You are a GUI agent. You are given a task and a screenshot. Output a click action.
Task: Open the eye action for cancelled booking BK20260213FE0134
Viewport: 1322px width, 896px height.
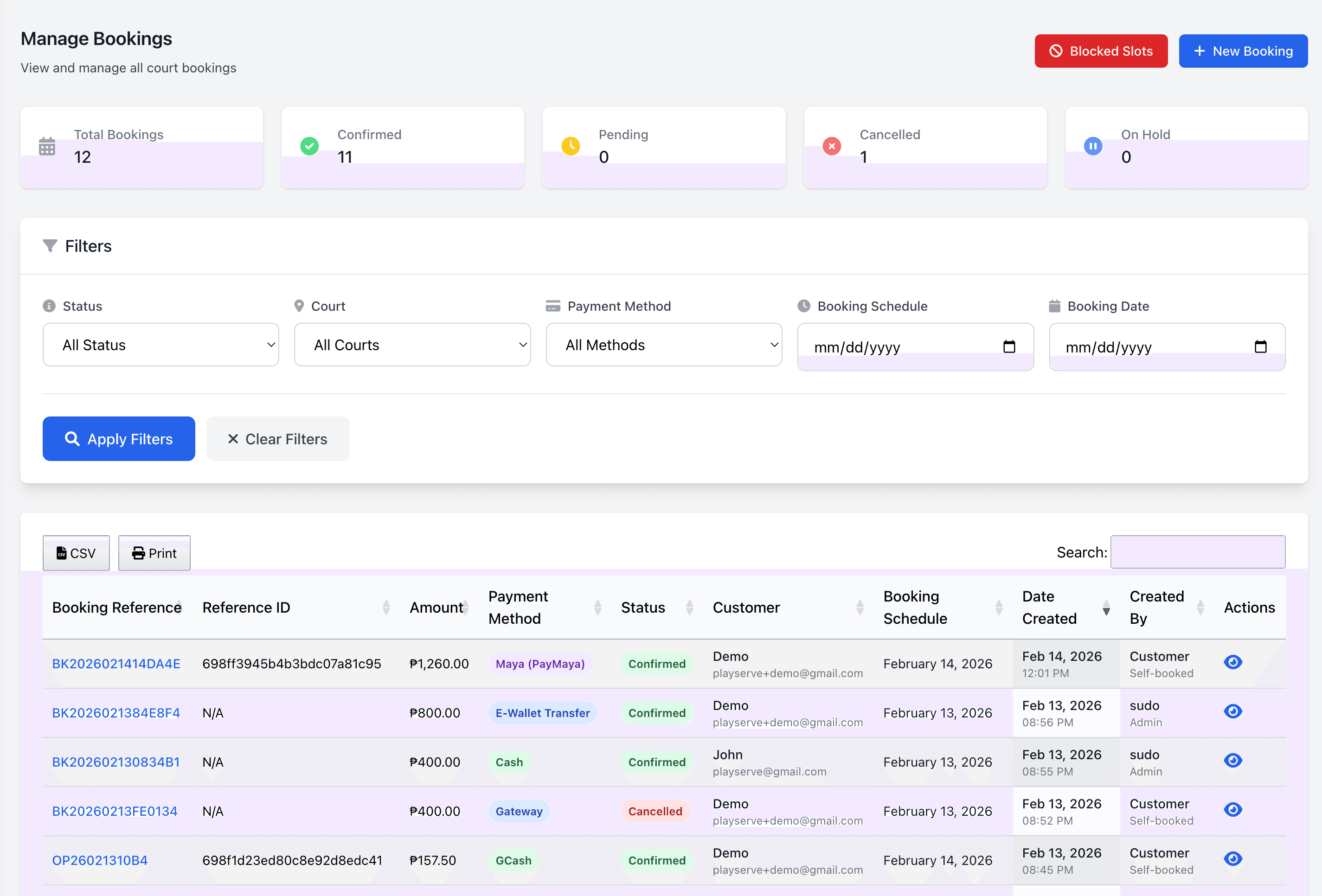(x=1233, y=810)
